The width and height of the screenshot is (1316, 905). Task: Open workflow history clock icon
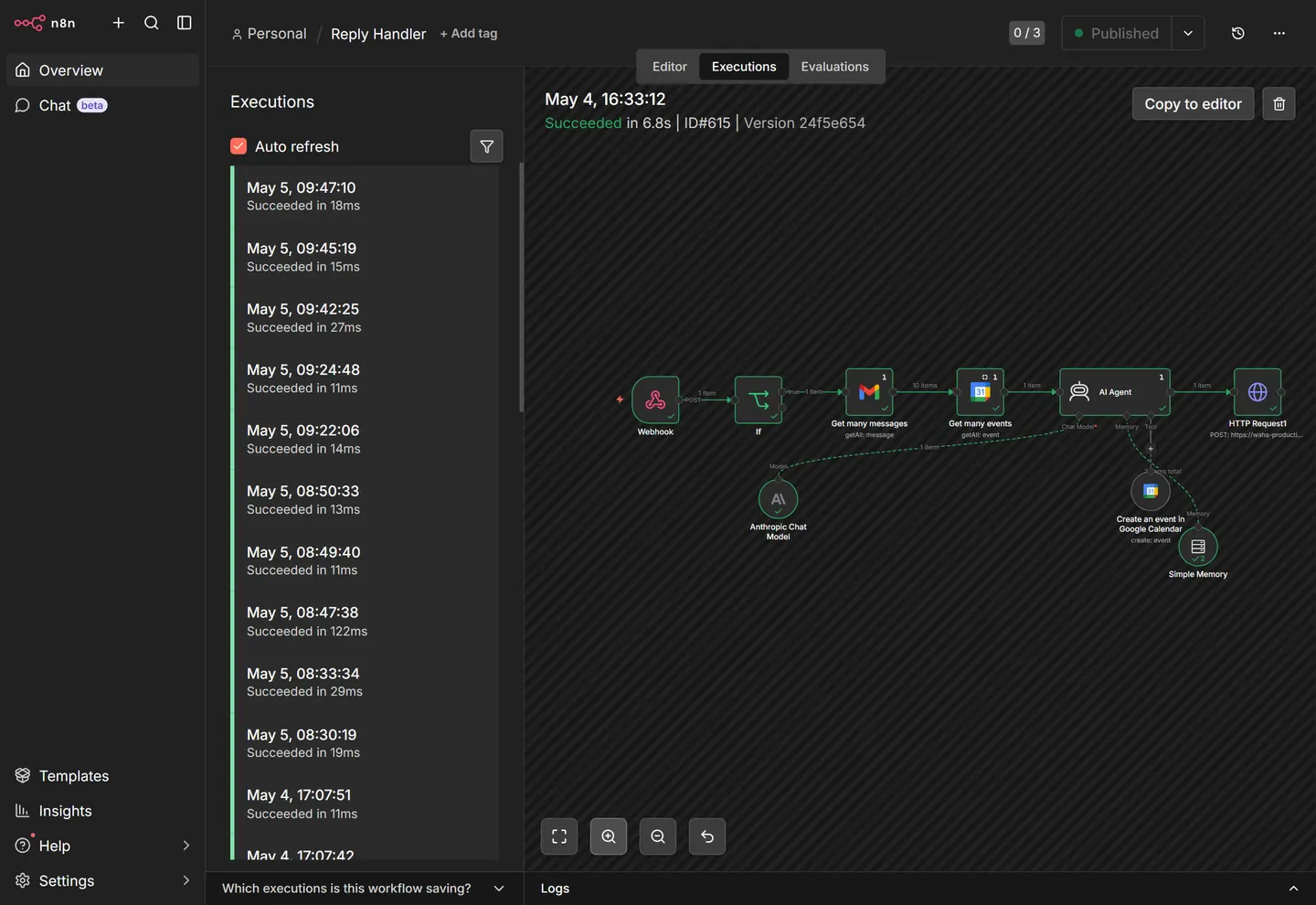(x=1238, y=33)
